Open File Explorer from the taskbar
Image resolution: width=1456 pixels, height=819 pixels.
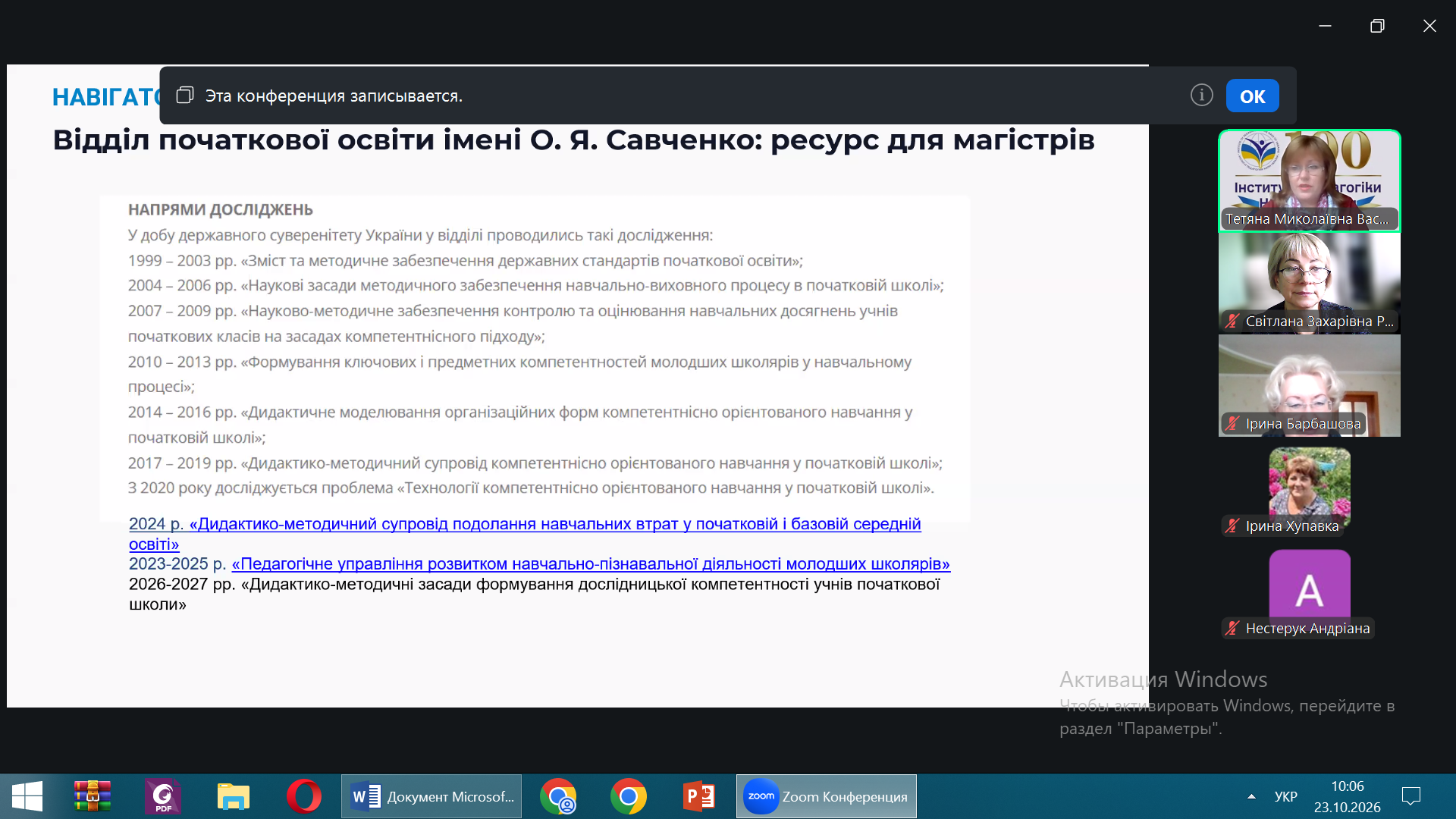[233, 797]
